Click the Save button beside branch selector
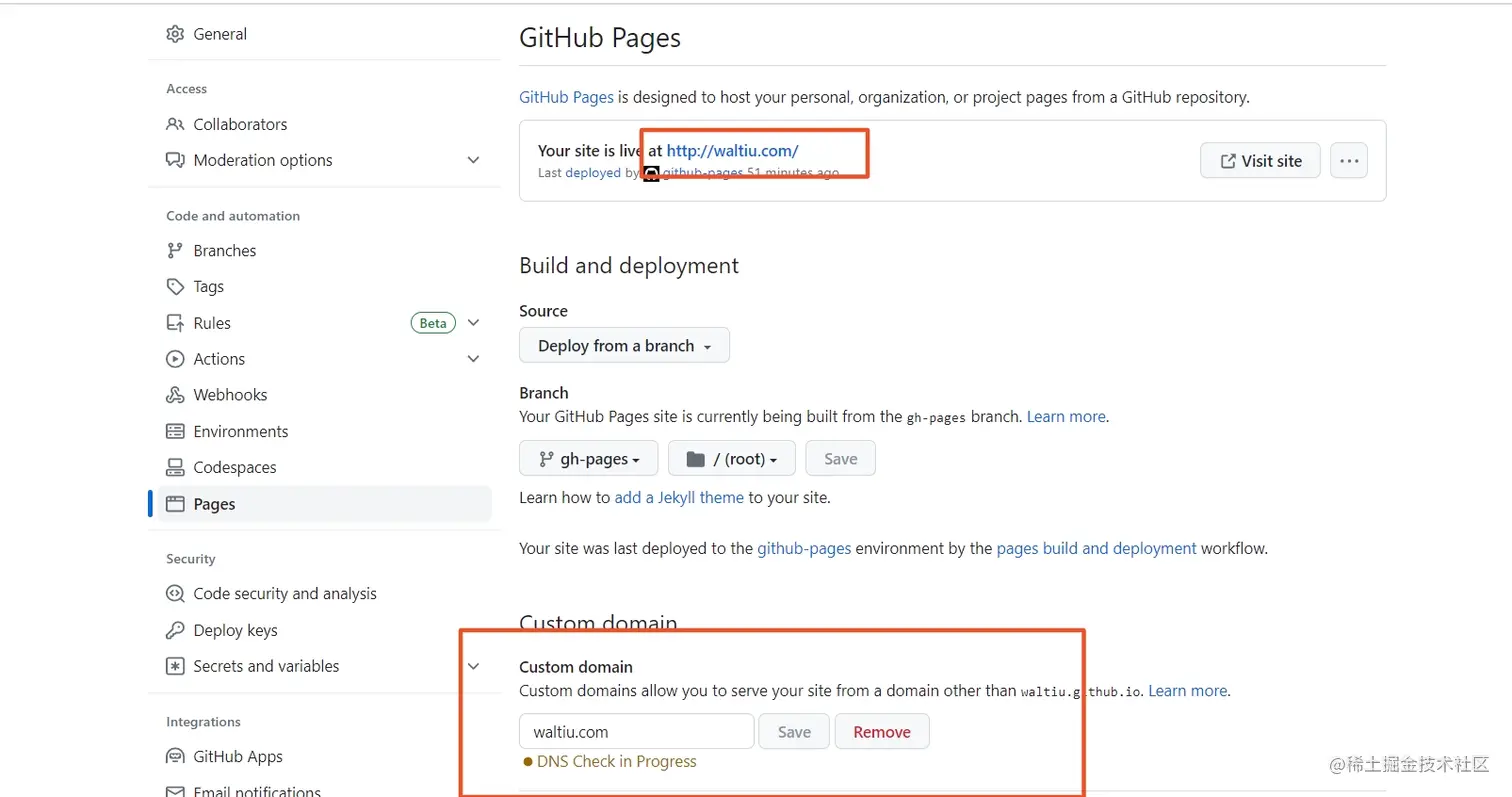Viewport: 1512px width, 797px height. 840,458
